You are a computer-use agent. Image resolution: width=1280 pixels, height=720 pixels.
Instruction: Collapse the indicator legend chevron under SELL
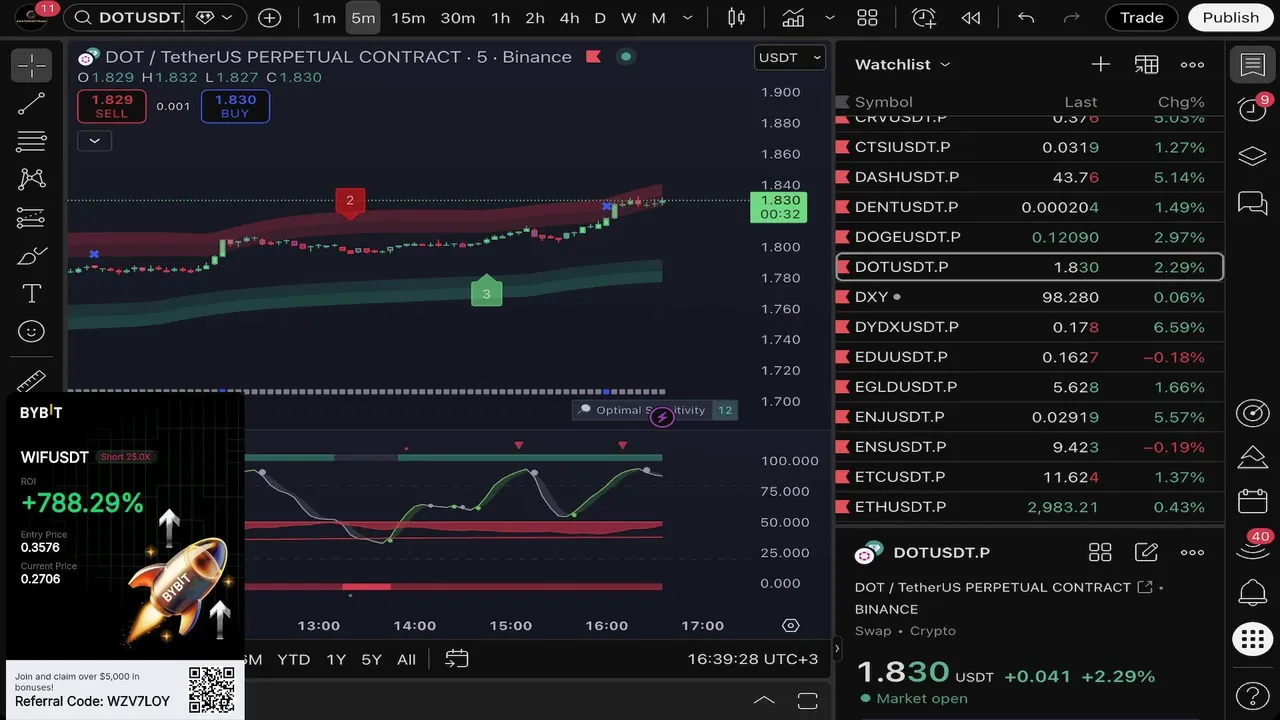94,141
